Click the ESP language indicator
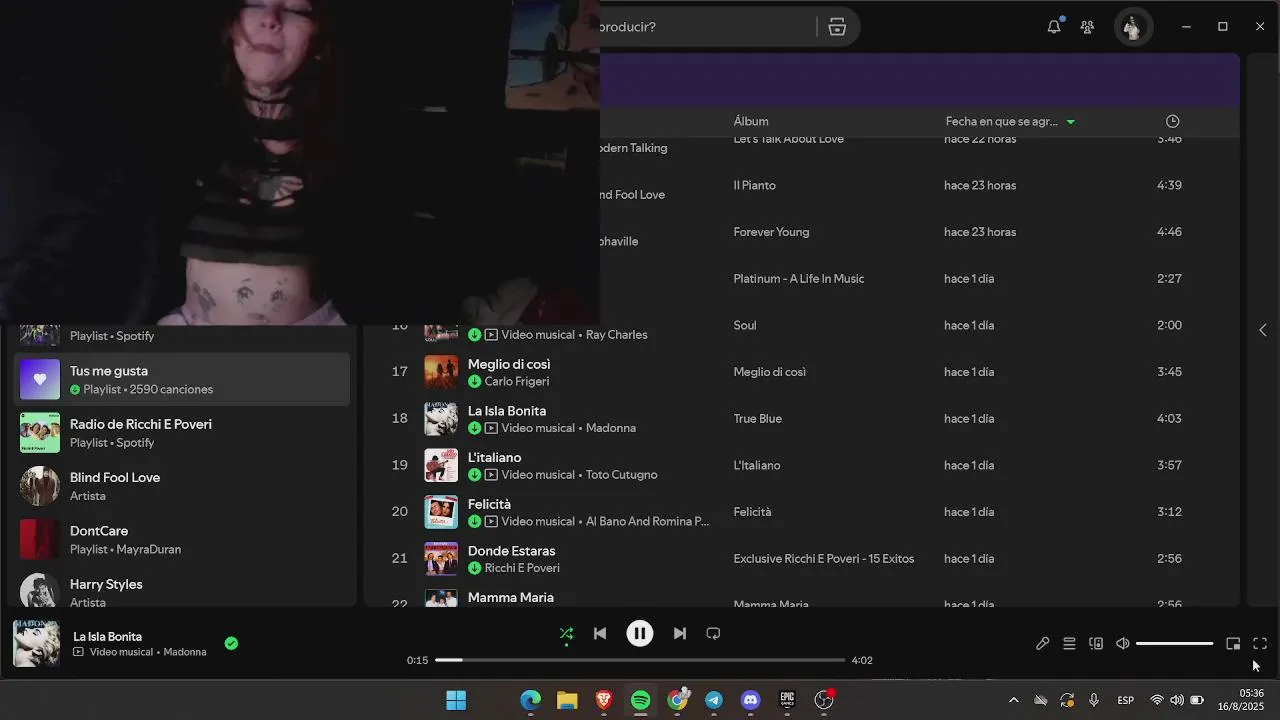The width and height of the screenshot is (1280, 720). (1125, 700)
